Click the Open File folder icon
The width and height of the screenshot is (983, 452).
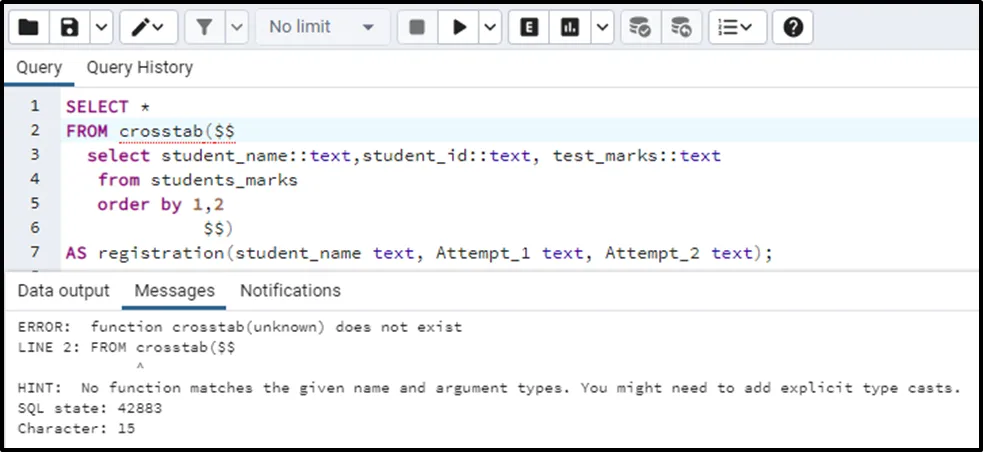[30, 27]
